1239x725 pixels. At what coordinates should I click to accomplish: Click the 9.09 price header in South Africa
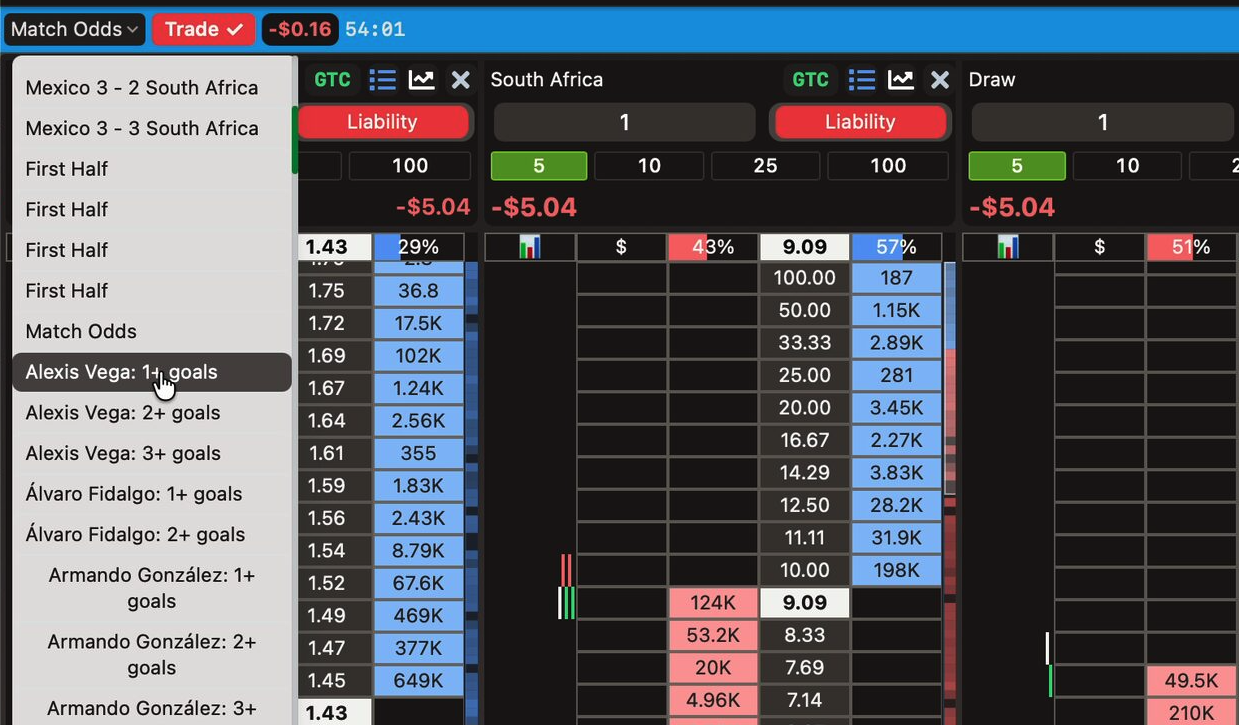coord(805,247)
